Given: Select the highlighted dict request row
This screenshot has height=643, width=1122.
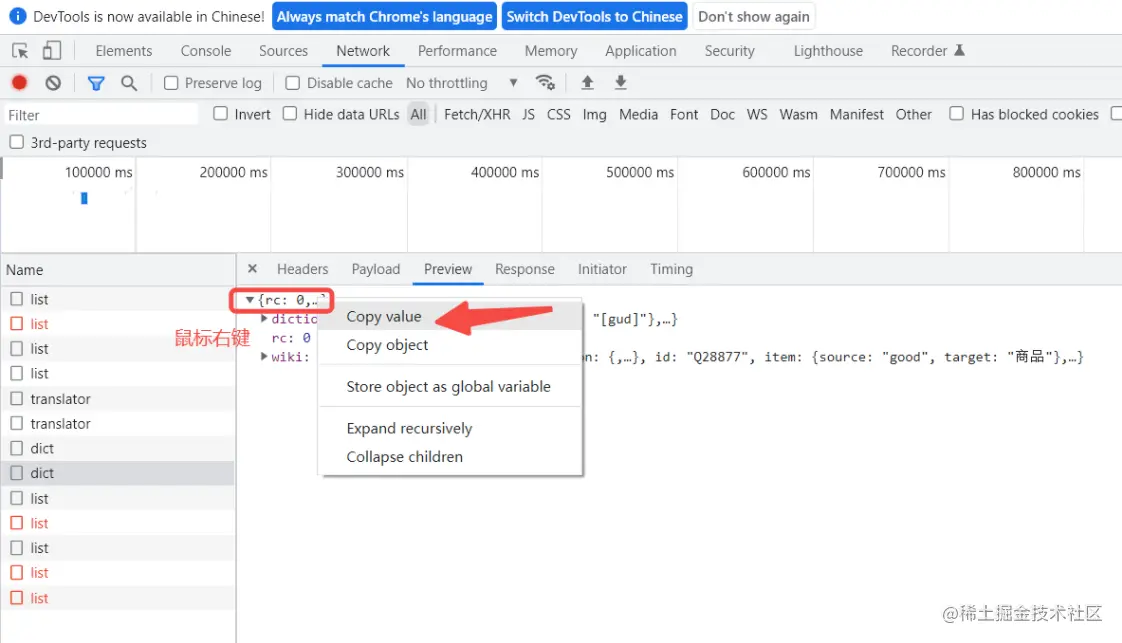Looking at the screenshot, I should (118, 473).
